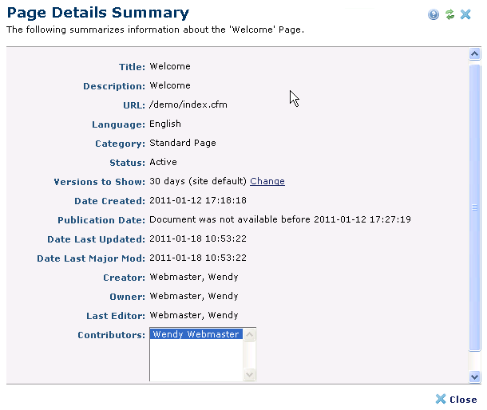Screen dimensions: 487x410
Task: Click the main panel scroll down arrow
Action: [474, 377]
